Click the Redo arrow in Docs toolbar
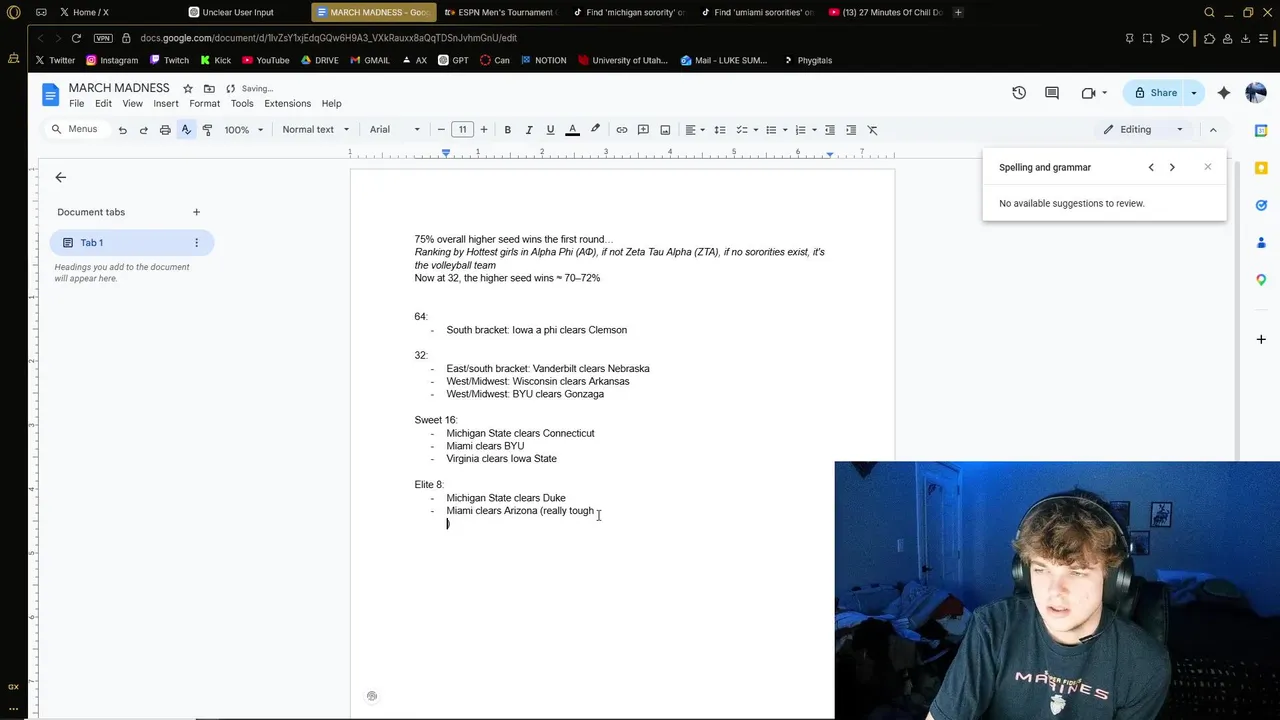The width and height of the screenshot is (1280, 720). point(143,130)
